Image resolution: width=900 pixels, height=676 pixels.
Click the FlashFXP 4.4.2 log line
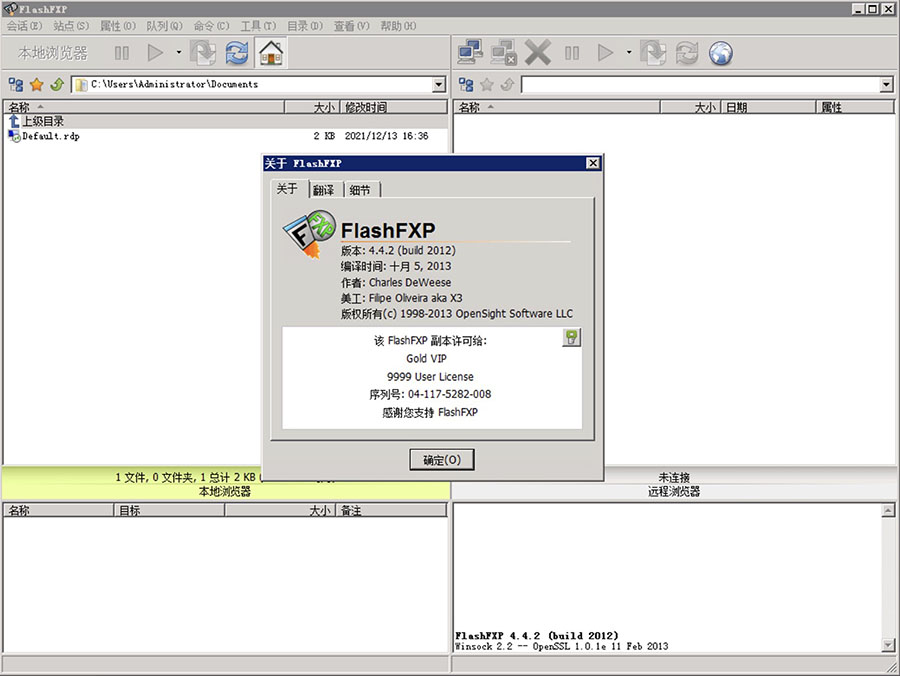tap(537, 636)
